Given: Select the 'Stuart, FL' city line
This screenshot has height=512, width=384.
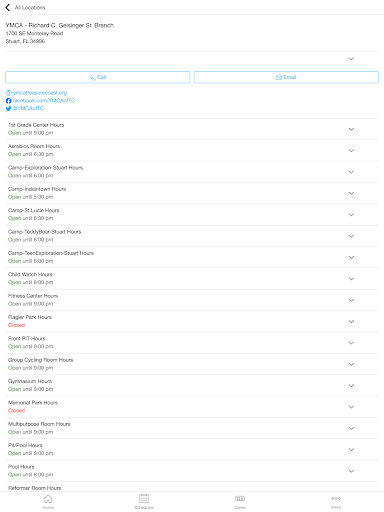Looking at the screenshot, I should (25, 41).
